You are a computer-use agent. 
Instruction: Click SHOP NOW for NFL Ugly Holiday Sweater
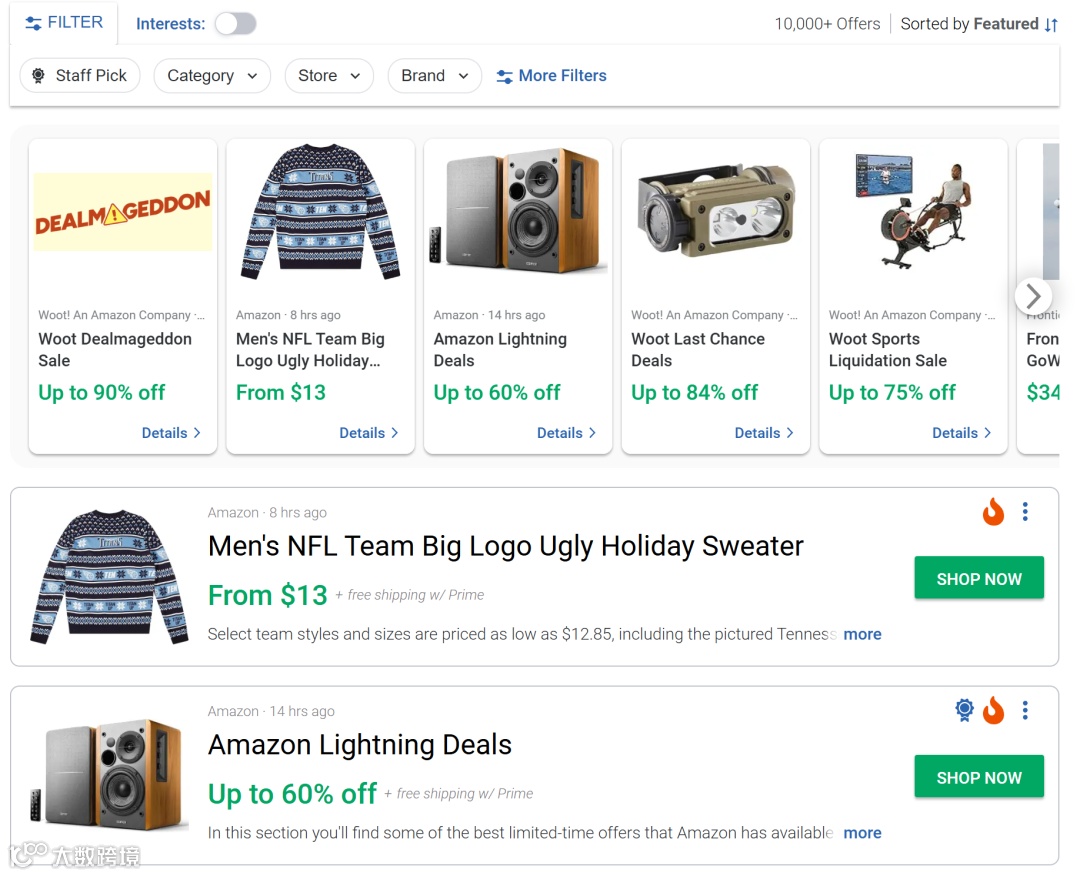[979, 579]
